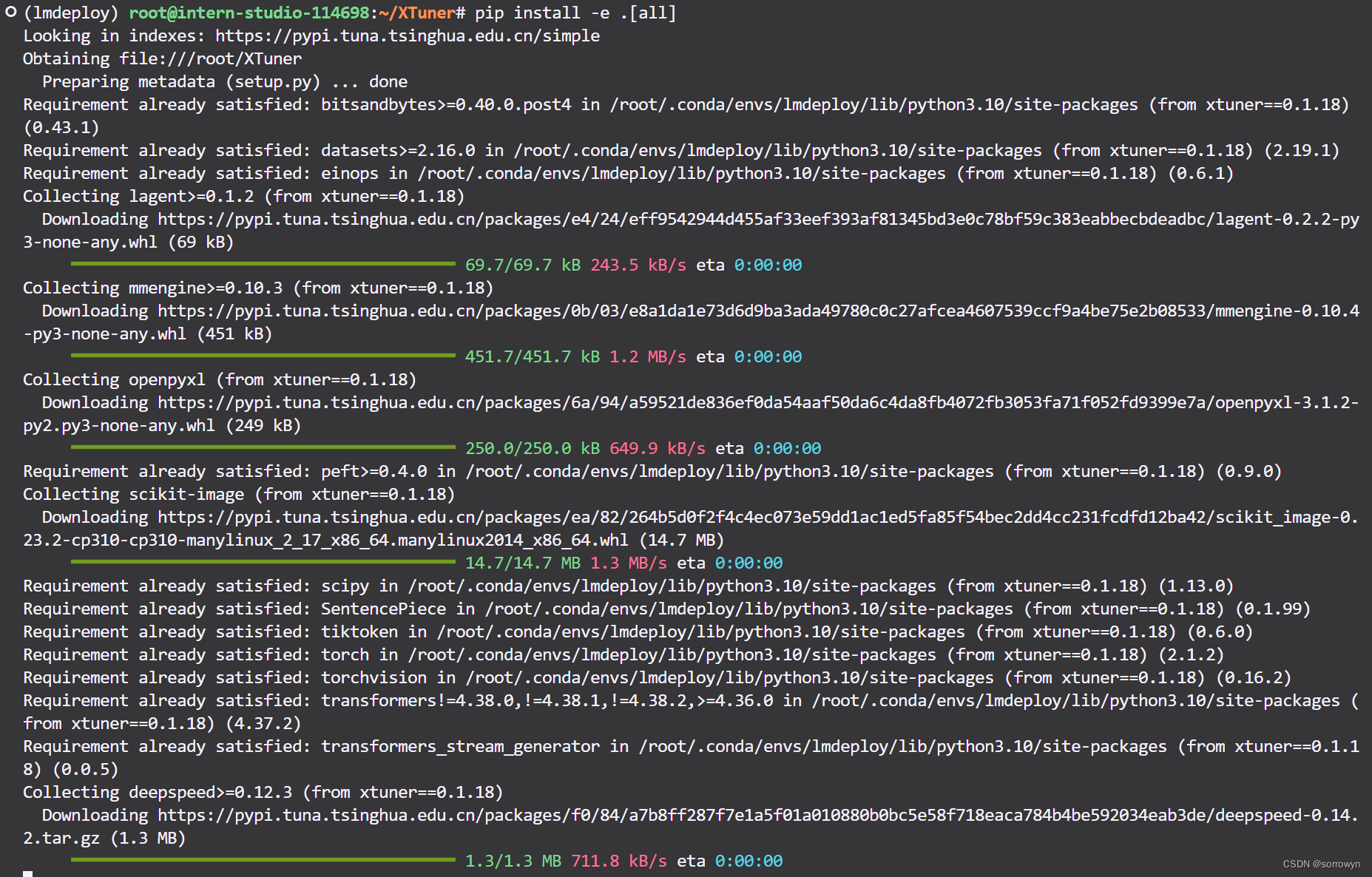The image size is (1372, 877).
Task: Click the terminal cursor block at bottom
Action: point(27,874)
